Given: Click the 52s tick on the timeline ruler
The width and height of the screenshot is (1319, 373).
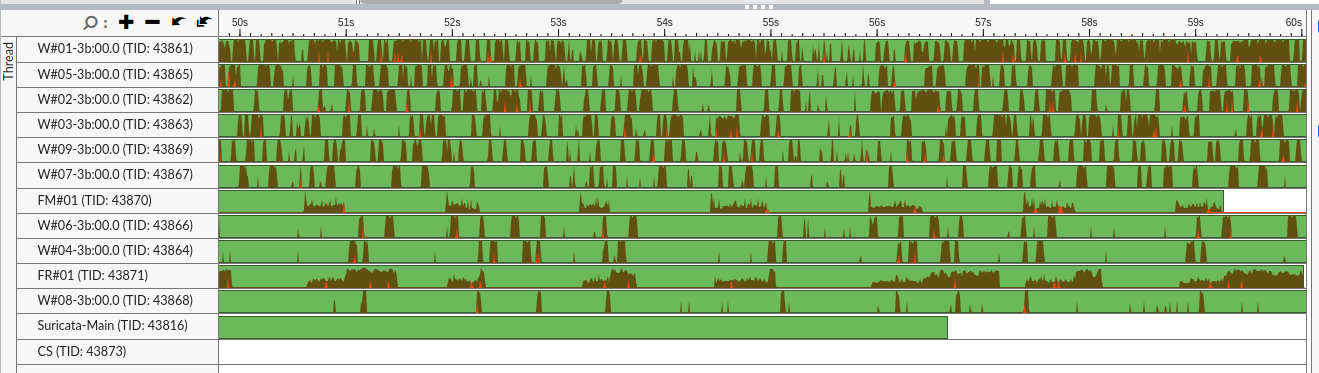Looking at the screenshot, I should (x=452, y=21).
